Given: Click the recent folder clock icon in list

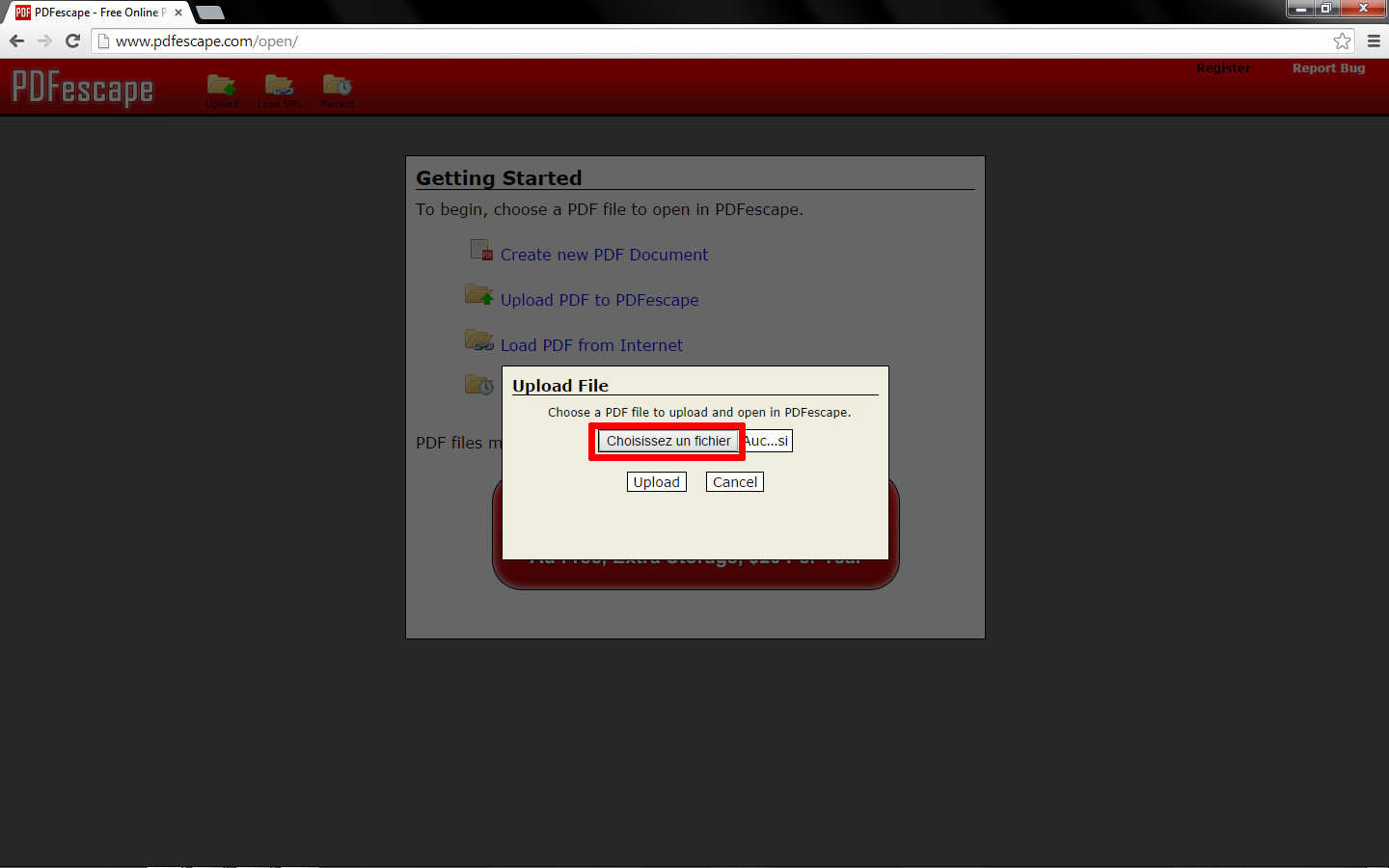Looking at the screenshot, I should tap(479, 385).
